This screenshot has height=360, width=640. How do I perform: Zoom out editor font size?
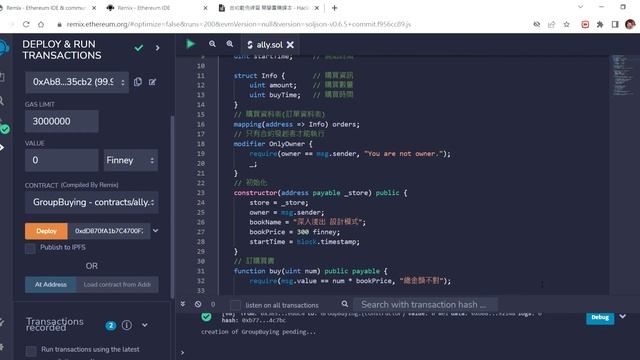(212, 44)
